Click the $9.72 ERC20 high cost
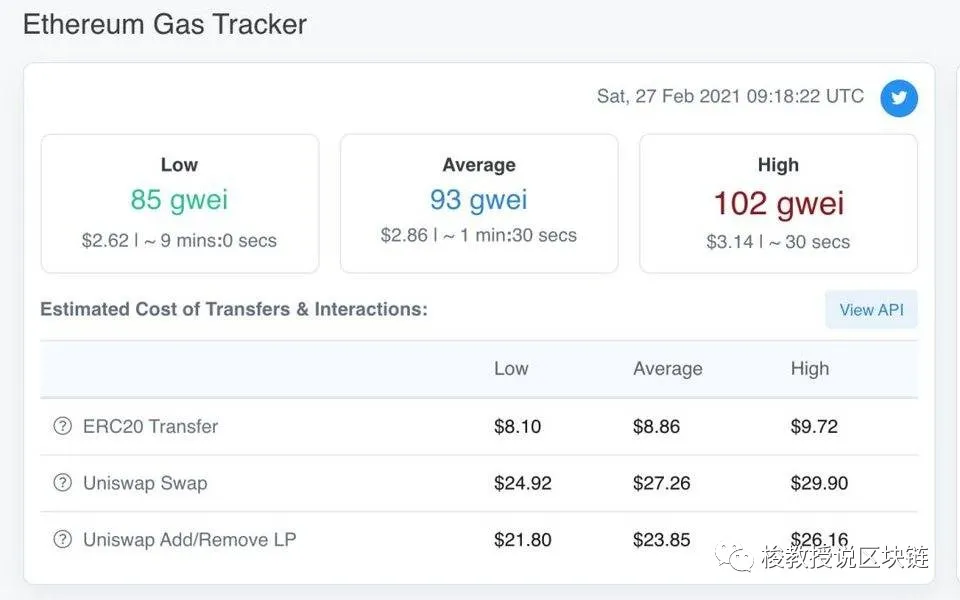This screenshot has height=600, width=960. [814, 426]
